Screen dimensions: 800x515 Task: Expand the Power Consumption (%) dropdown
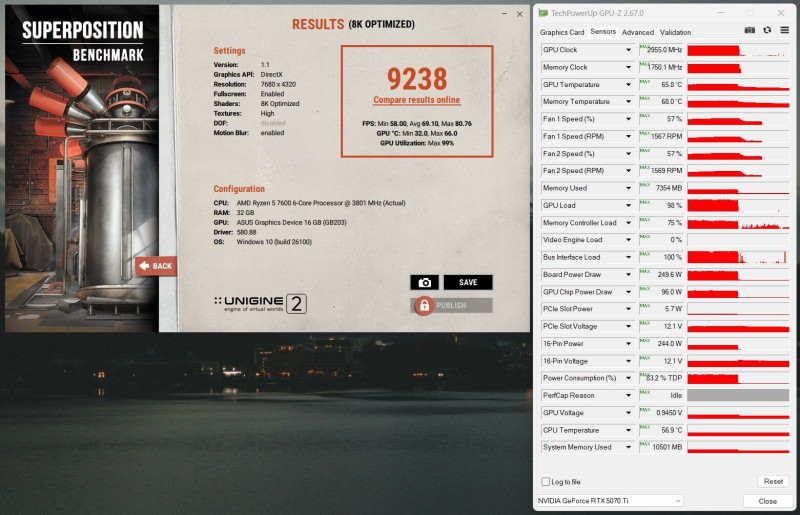pyautogui.click(x=628, y=378)
